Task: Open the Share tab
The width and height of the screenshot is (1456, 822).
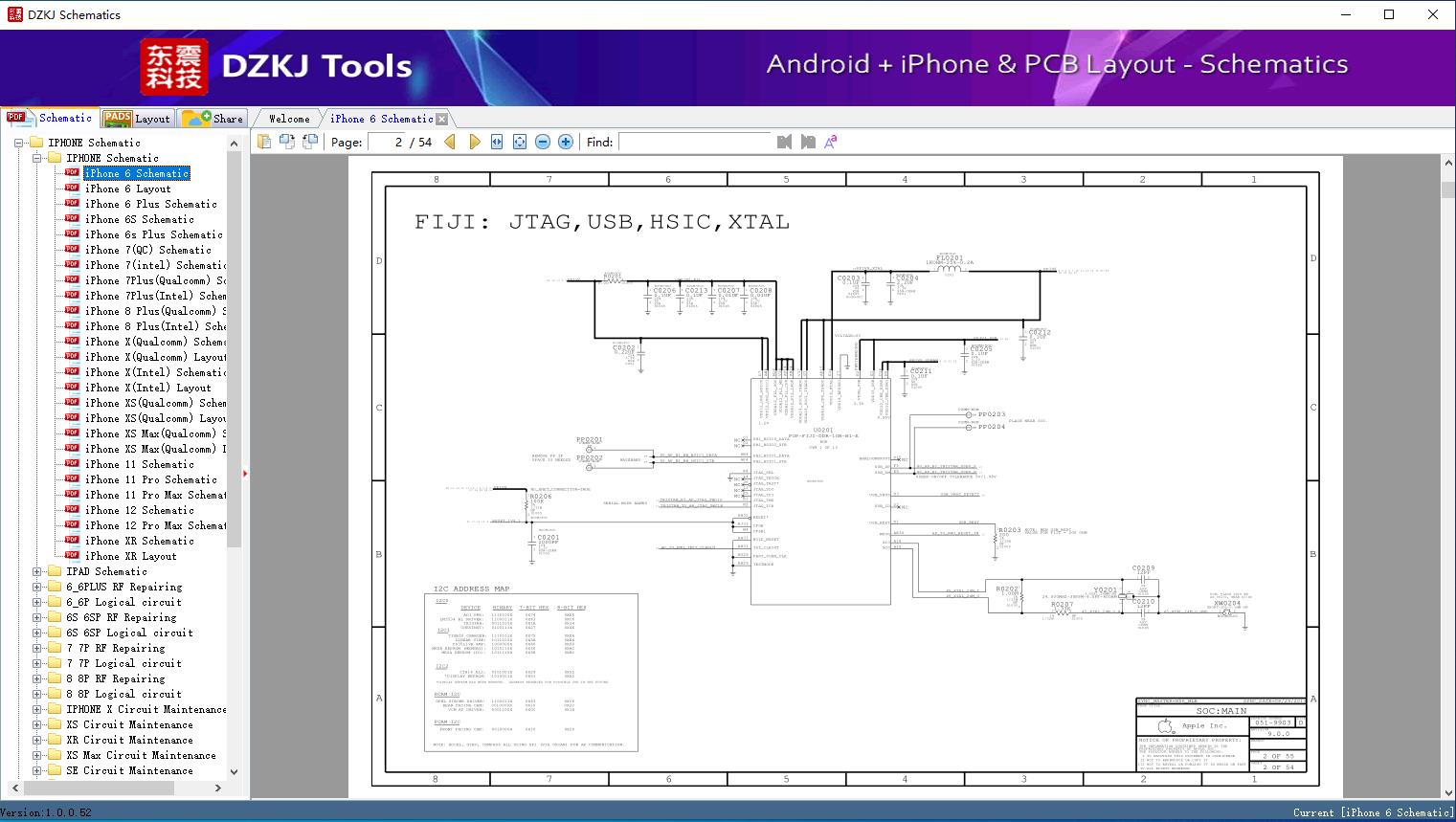Action: pyautogui.click(x=213, y=119)
